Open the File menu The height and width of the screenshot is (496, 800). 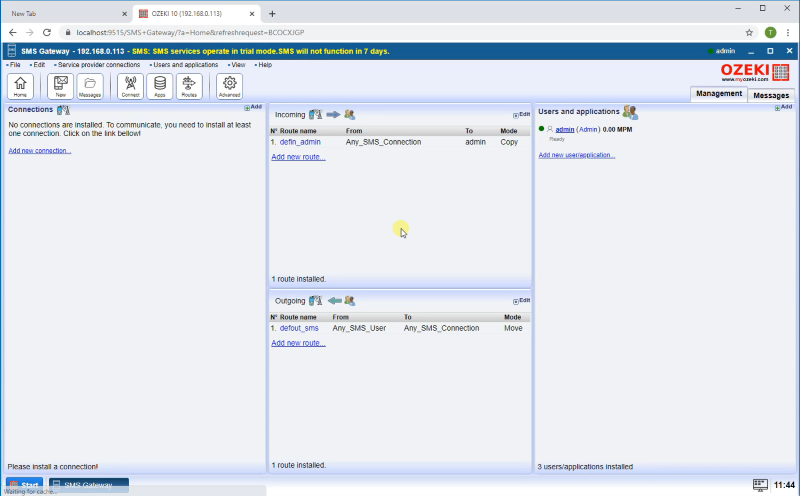[13, 65]
